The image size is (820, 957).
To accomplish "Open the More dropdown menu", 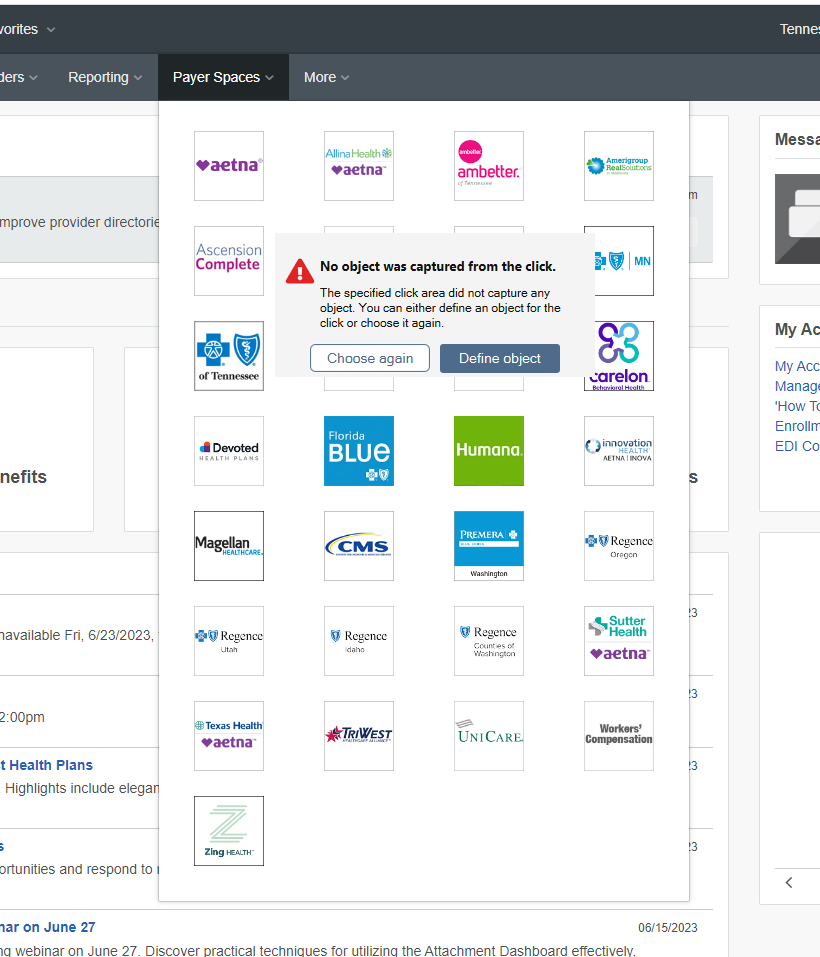I will (326, 78).
